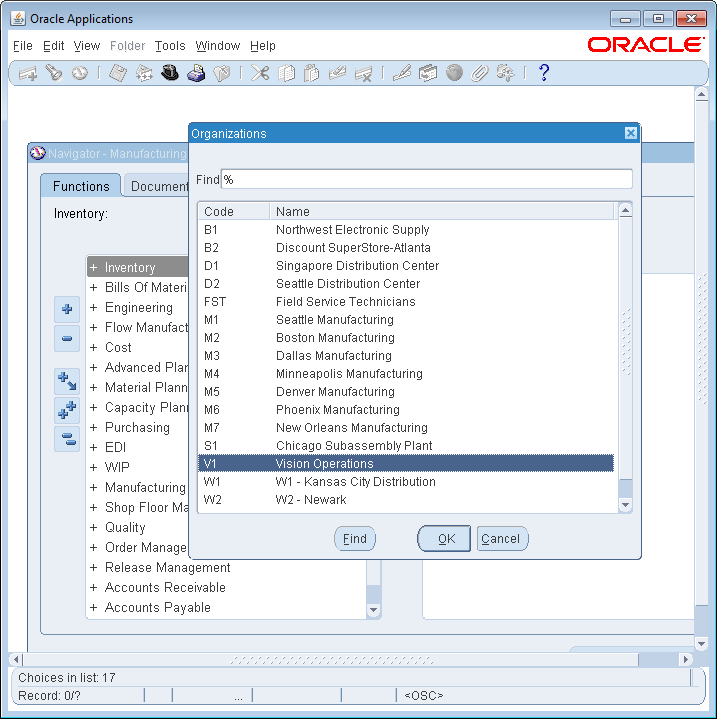
Task: Click the Cut scissors toolbar icon
Action: point(260,73)
